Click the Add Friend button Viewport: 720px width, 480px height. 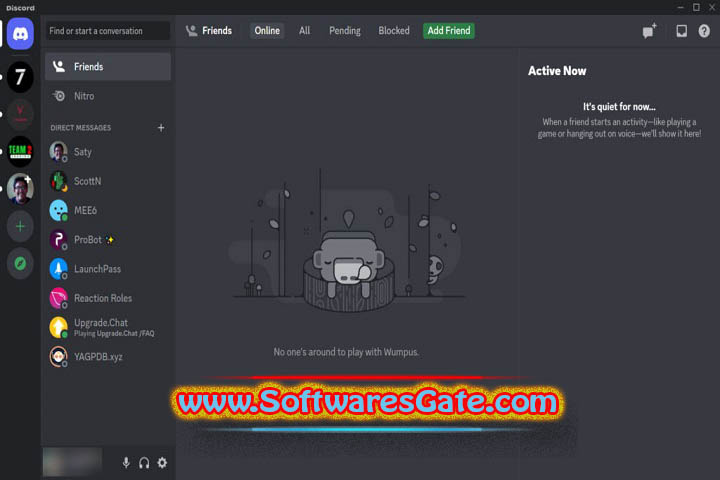[449, 31]
